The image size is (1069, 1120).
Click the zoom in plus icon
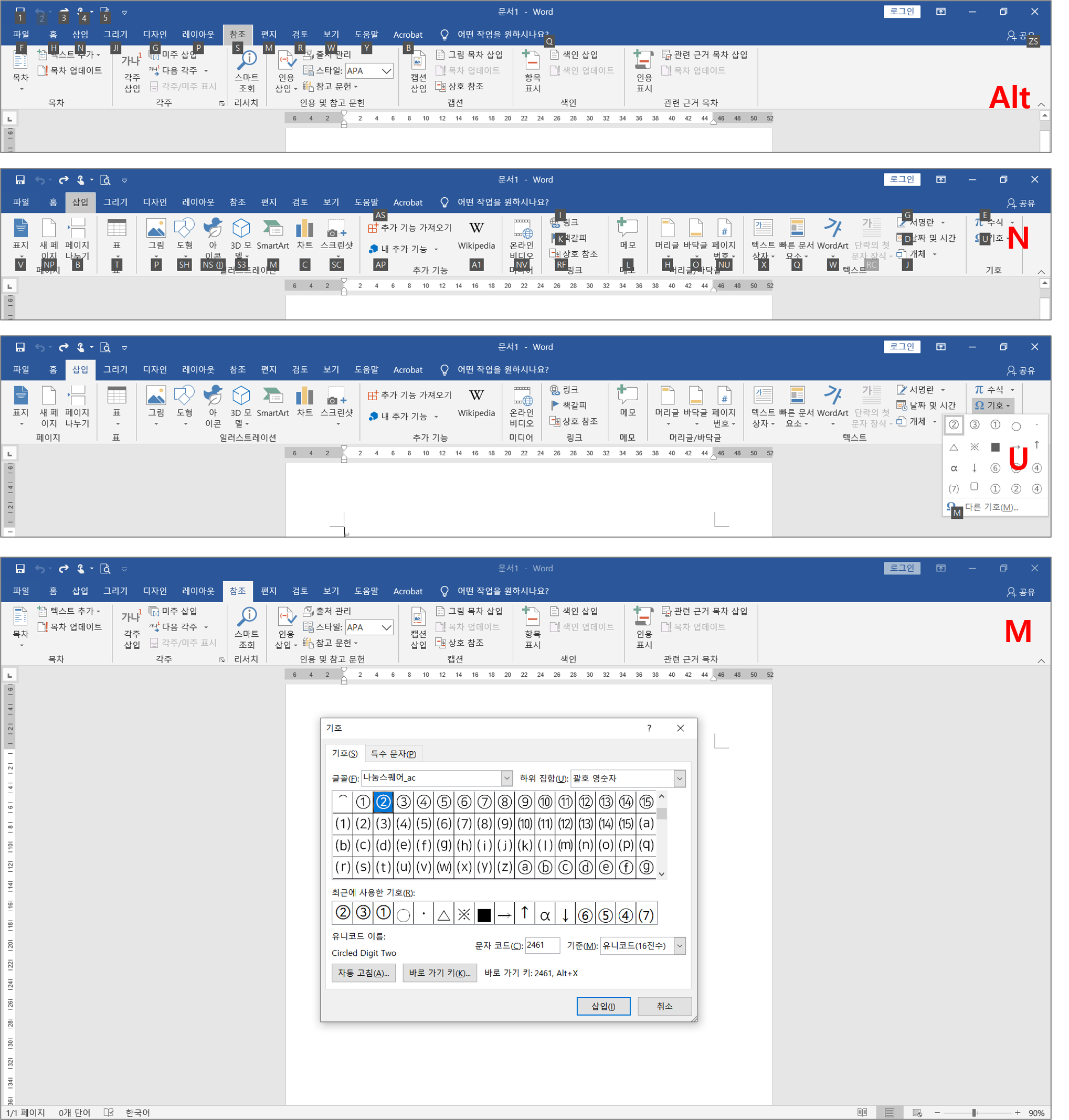(x=1017, y=1113)
